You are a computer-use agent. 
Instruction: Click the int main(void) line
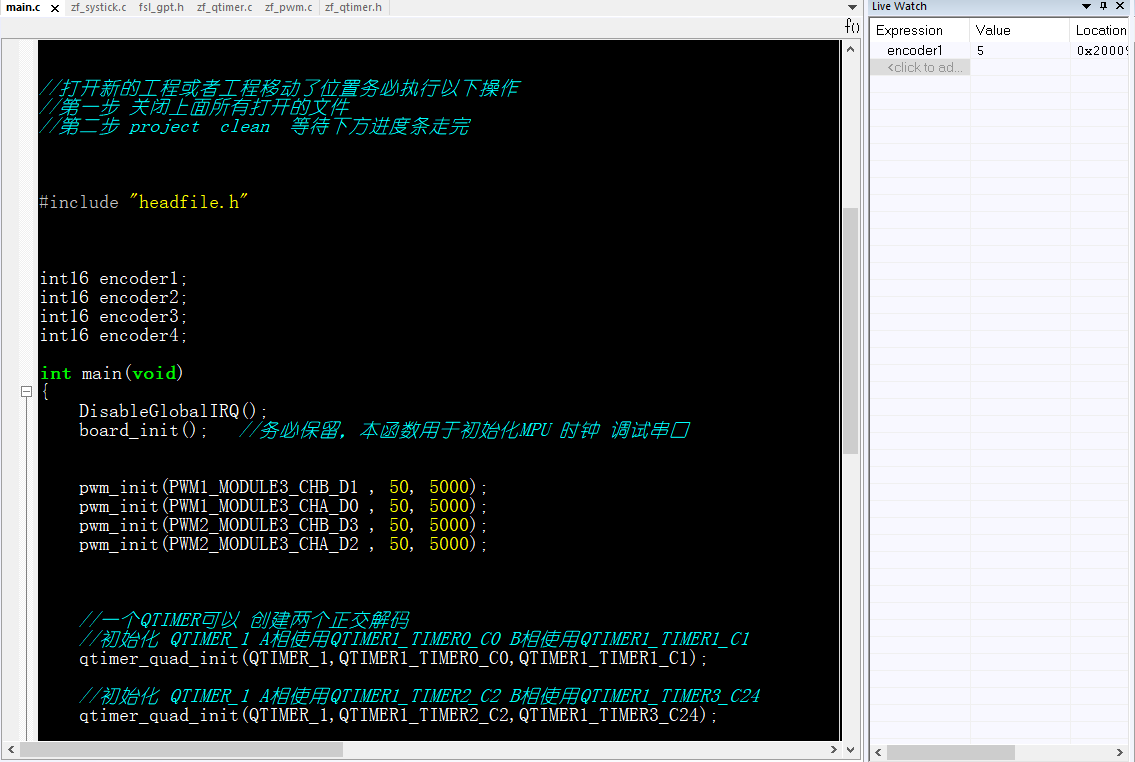(x=111, y=373)
